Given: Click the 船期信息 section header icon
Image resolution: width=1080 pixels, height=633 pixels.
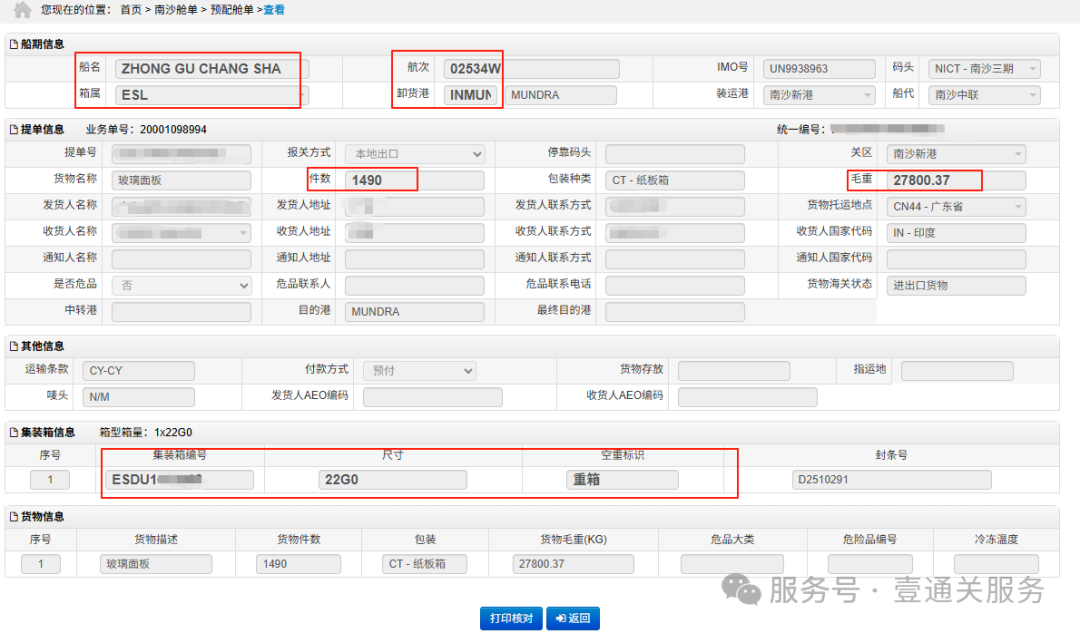Looking at the screenshot, I should tap(13, 44).
